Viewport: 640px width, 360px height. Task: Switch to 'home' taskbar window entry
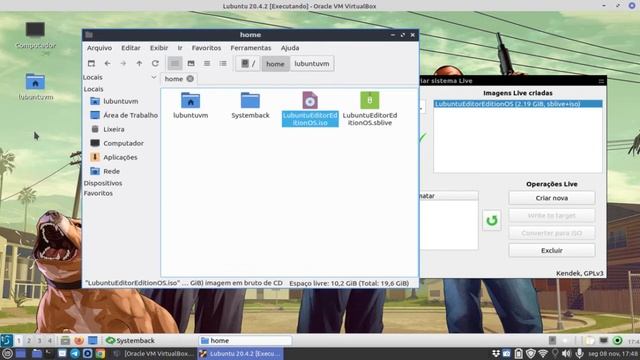tap(245, 340)
